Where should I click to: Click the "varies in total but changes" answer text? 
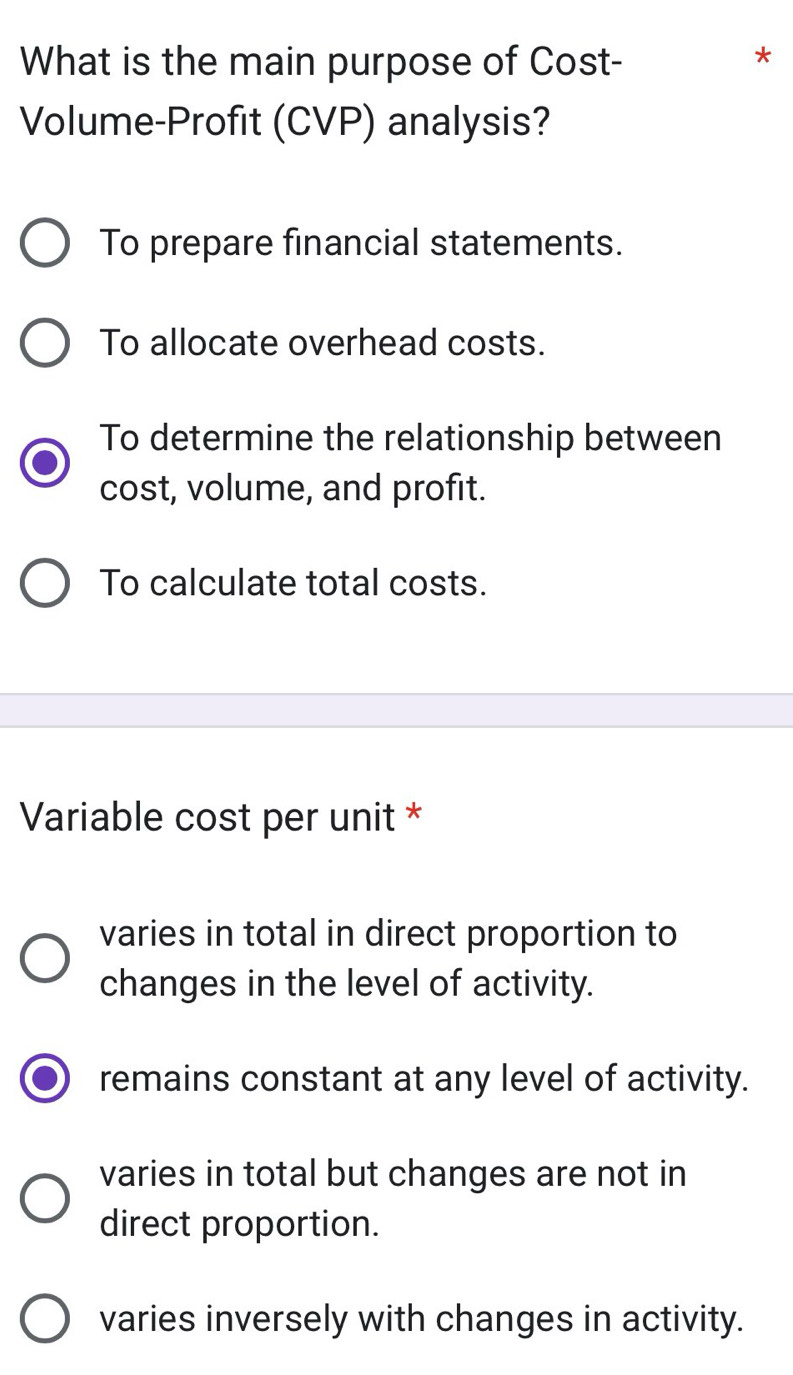coord(393,1173)
